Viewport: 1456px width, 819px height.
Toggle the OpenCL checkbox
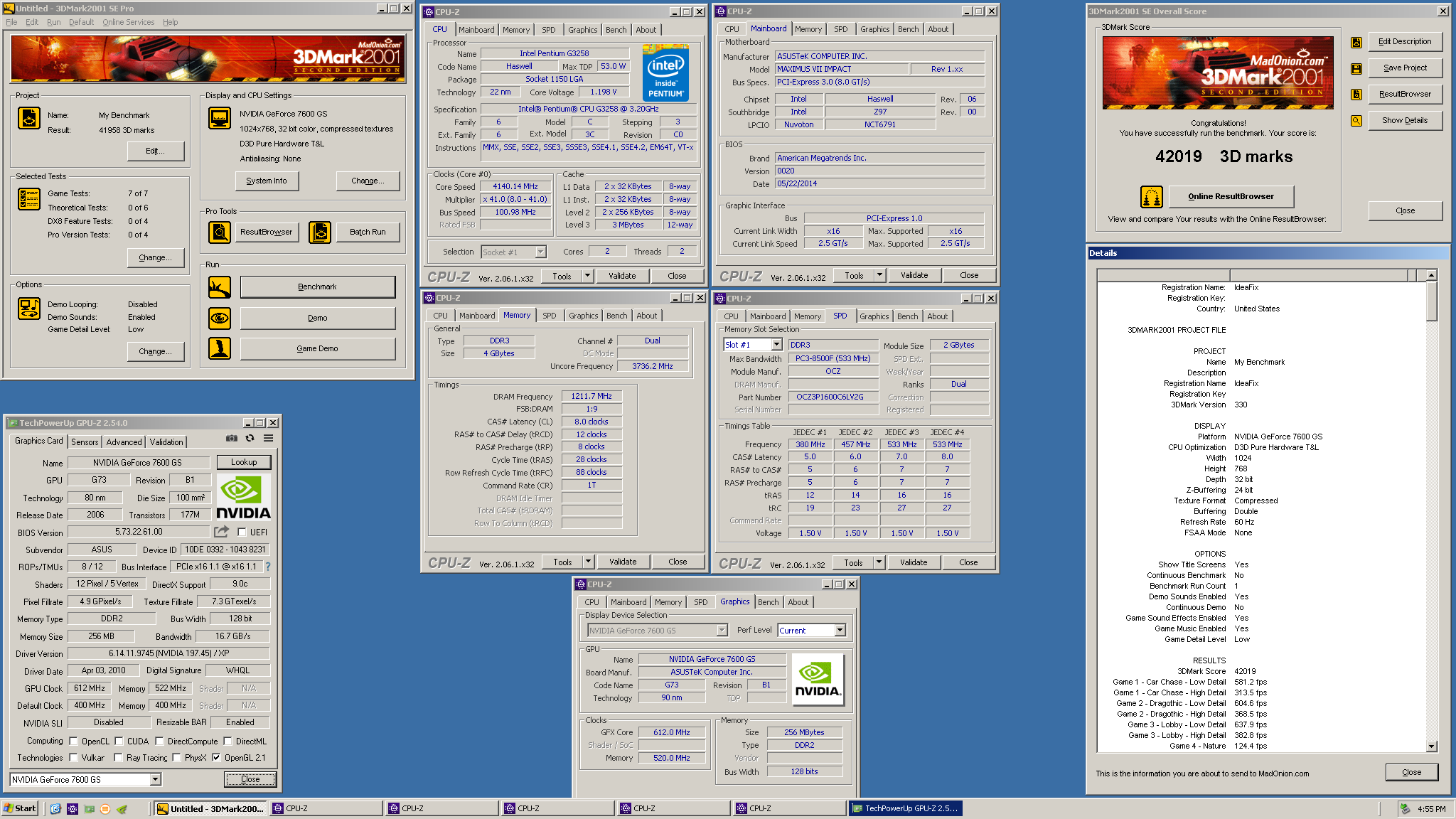tap(73, 742)
